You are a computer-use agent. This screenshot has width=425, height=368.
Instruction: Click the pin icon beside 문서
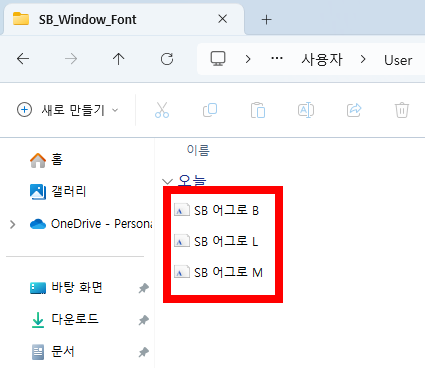tap(144, 352)
